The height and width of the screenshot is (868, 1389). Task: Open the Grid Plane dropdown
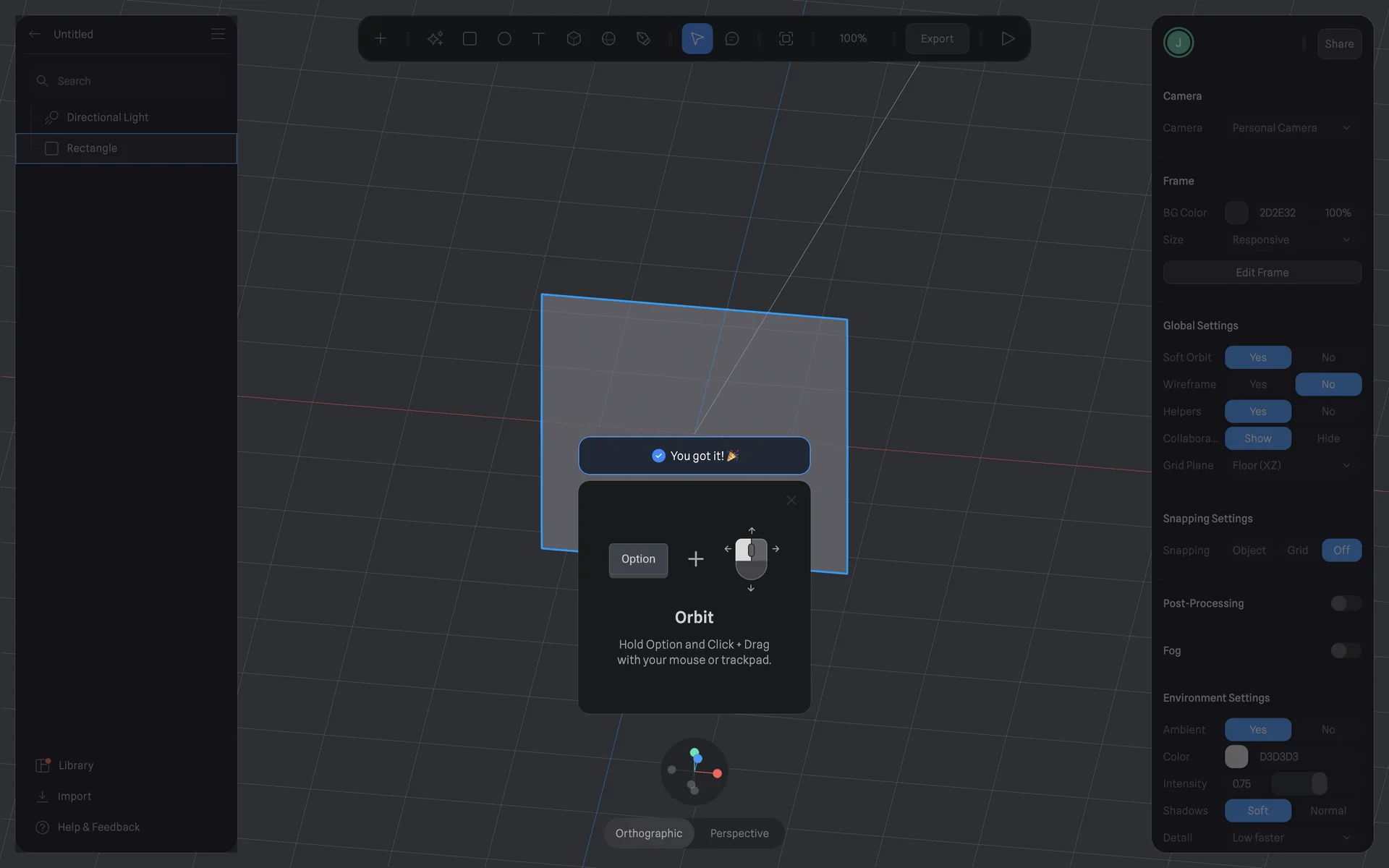pyautogui.click(x=1291, y=465)
